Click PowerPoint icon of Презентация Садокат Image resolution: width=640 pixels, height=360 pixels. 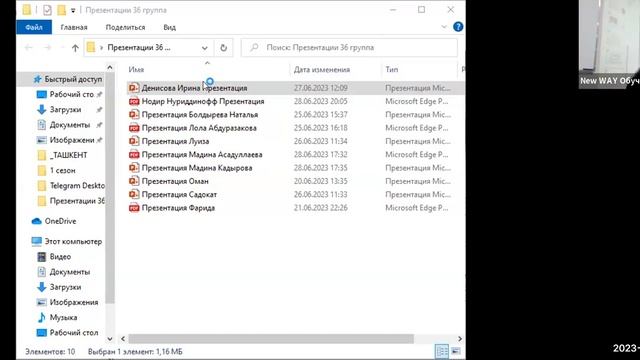pyautogui.click(x=133, y=195)
